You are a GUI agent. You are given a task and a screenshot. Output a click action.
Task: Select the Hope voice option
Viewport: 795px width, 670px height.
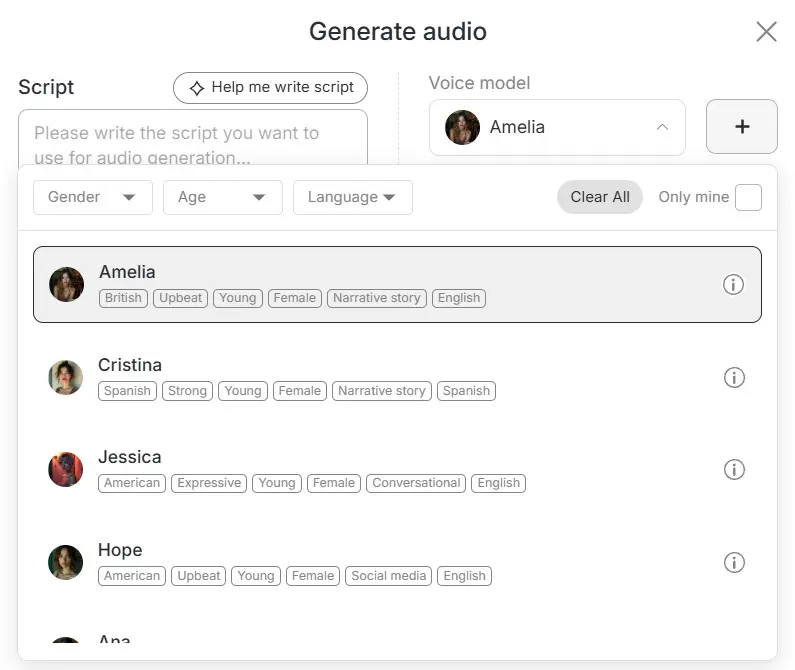point(120,550)
